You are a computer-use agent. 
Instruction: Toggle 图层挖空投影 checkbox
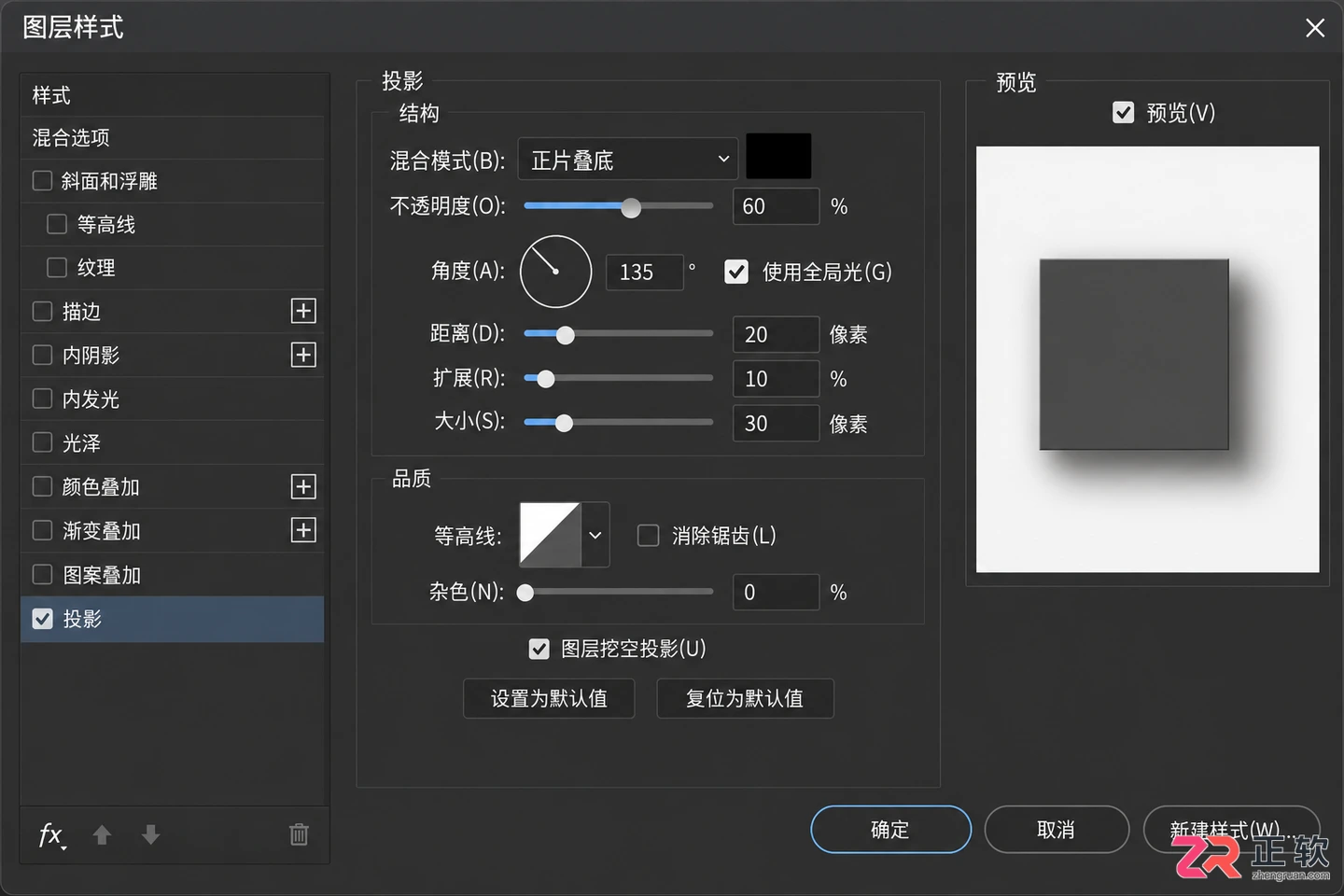coord(539,649)
